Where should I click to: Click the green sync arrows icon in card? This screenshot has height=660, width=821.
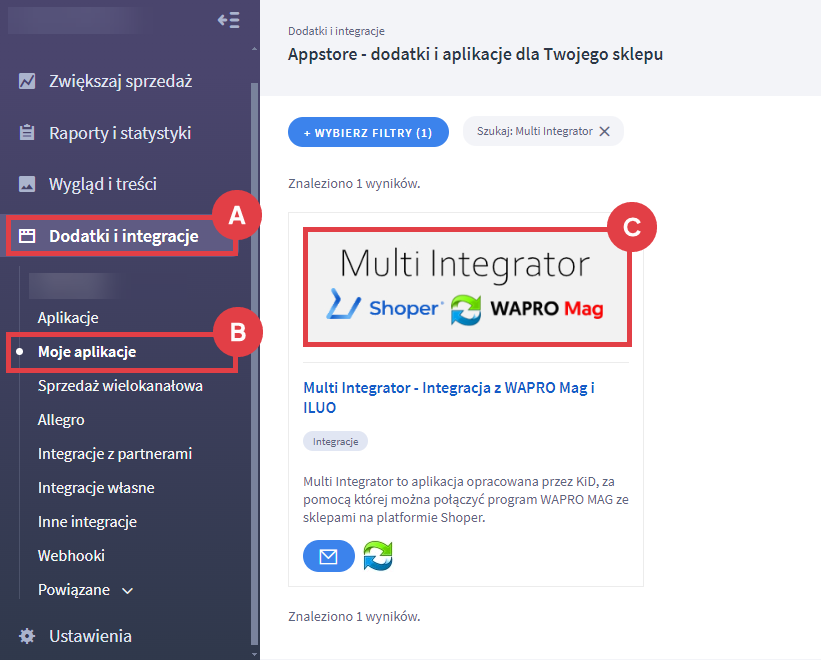[377, 556]
